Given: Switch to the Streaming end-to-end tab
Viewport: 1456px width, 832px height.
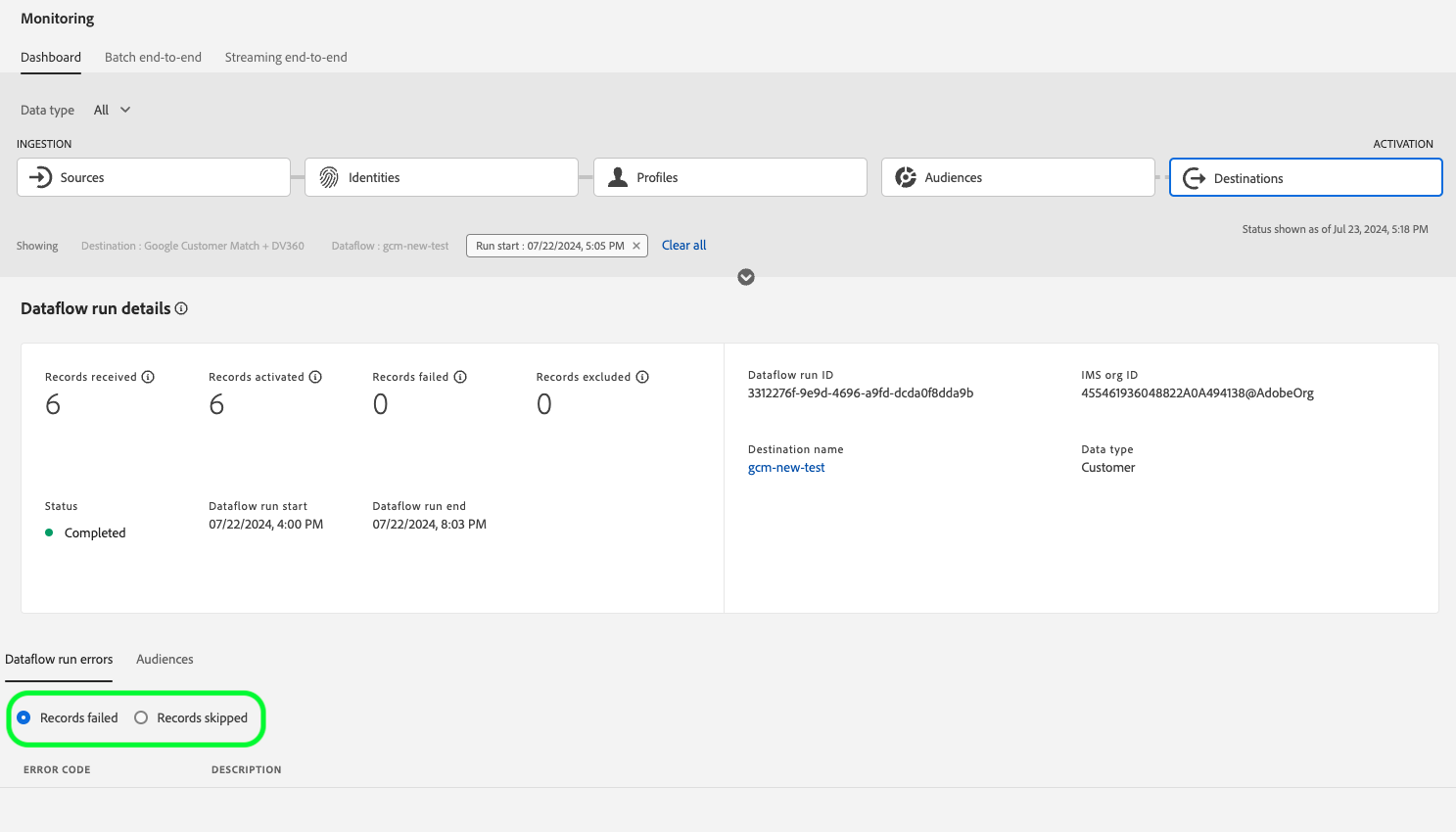Looking at the screenshot, I should tap(286, 57).
